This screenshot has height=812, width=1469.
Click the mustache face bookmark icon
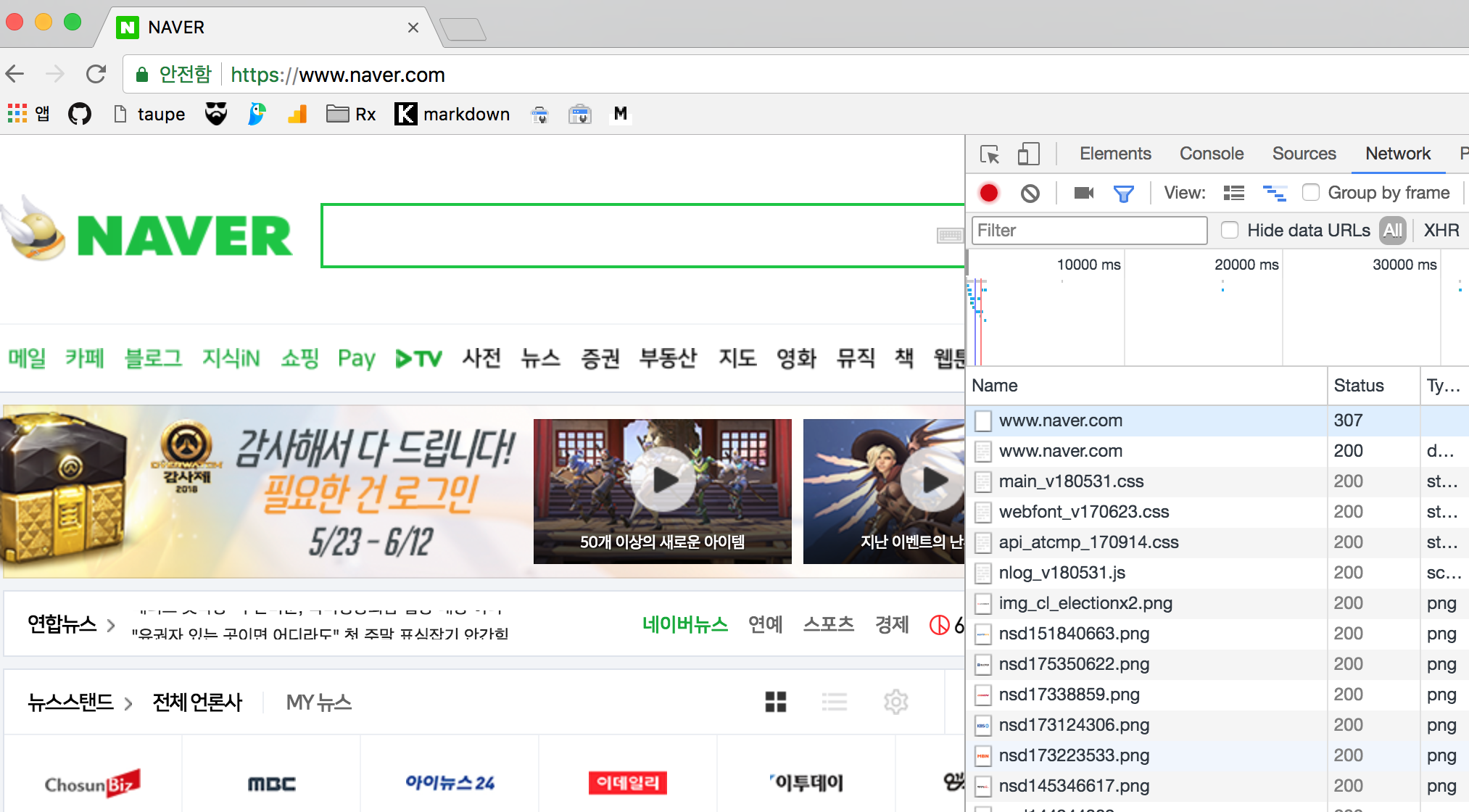pyautogui.click(x=216, y=114)
